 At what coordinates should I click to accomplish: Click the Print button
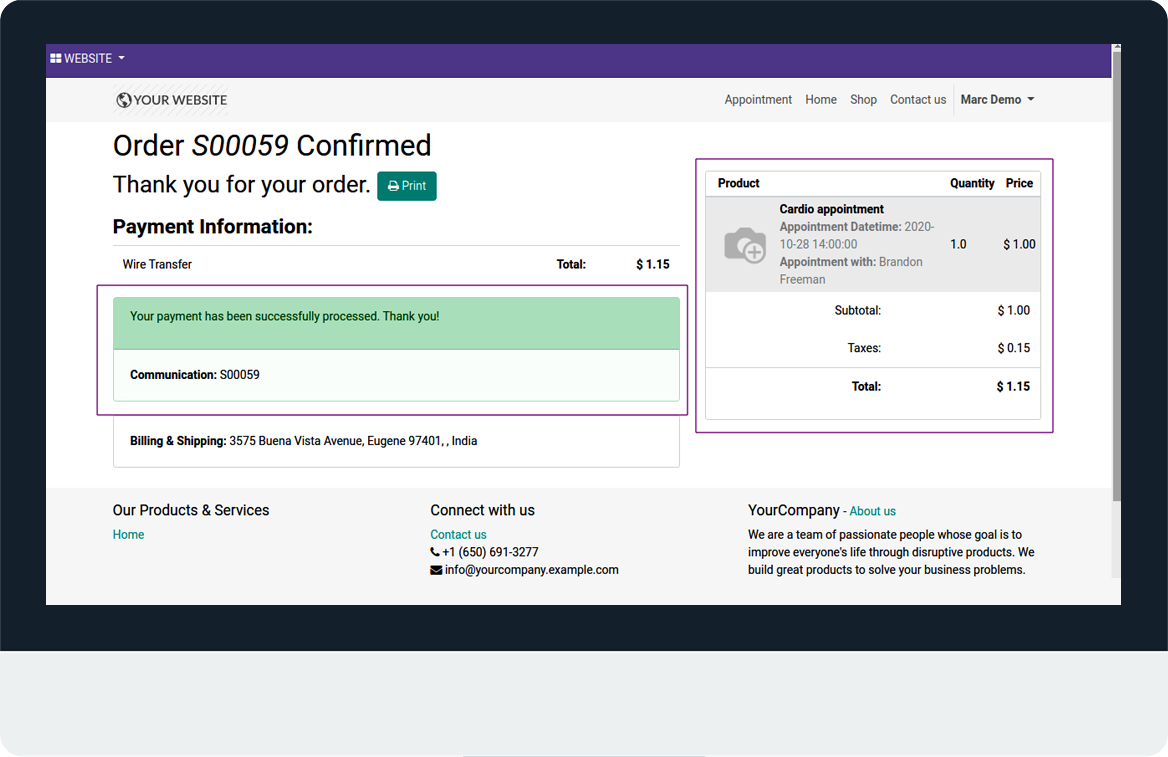tap(407, 186)
